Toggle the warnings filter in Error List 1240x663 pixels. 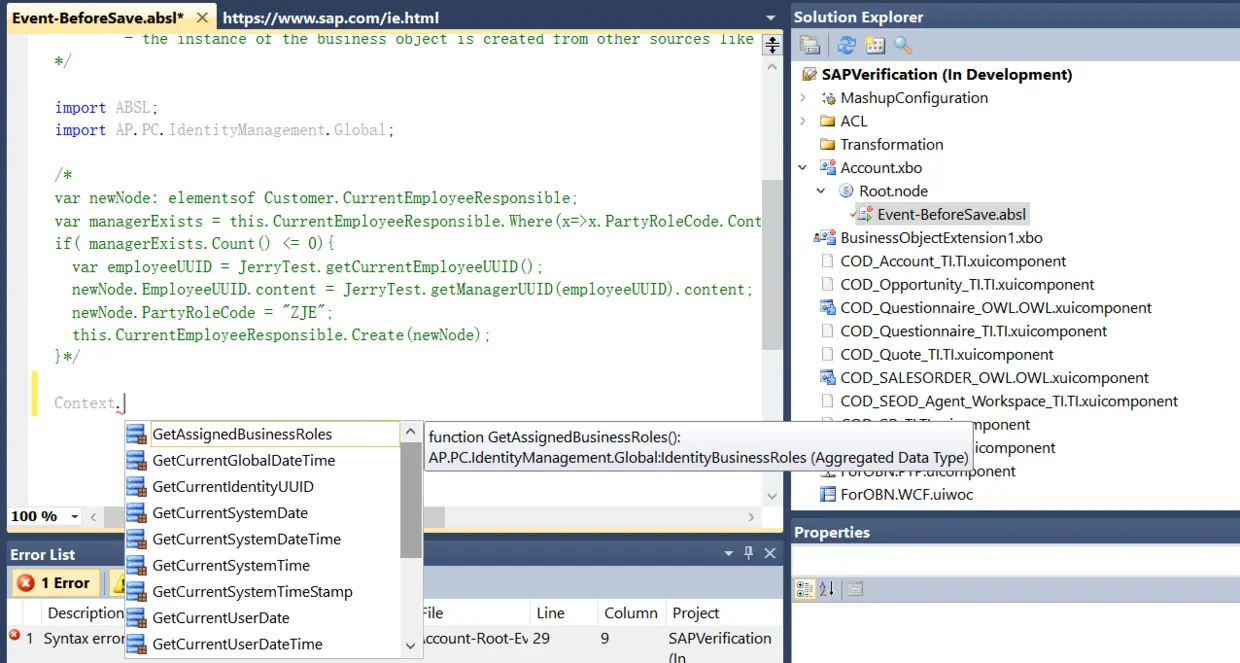(118, 583)
